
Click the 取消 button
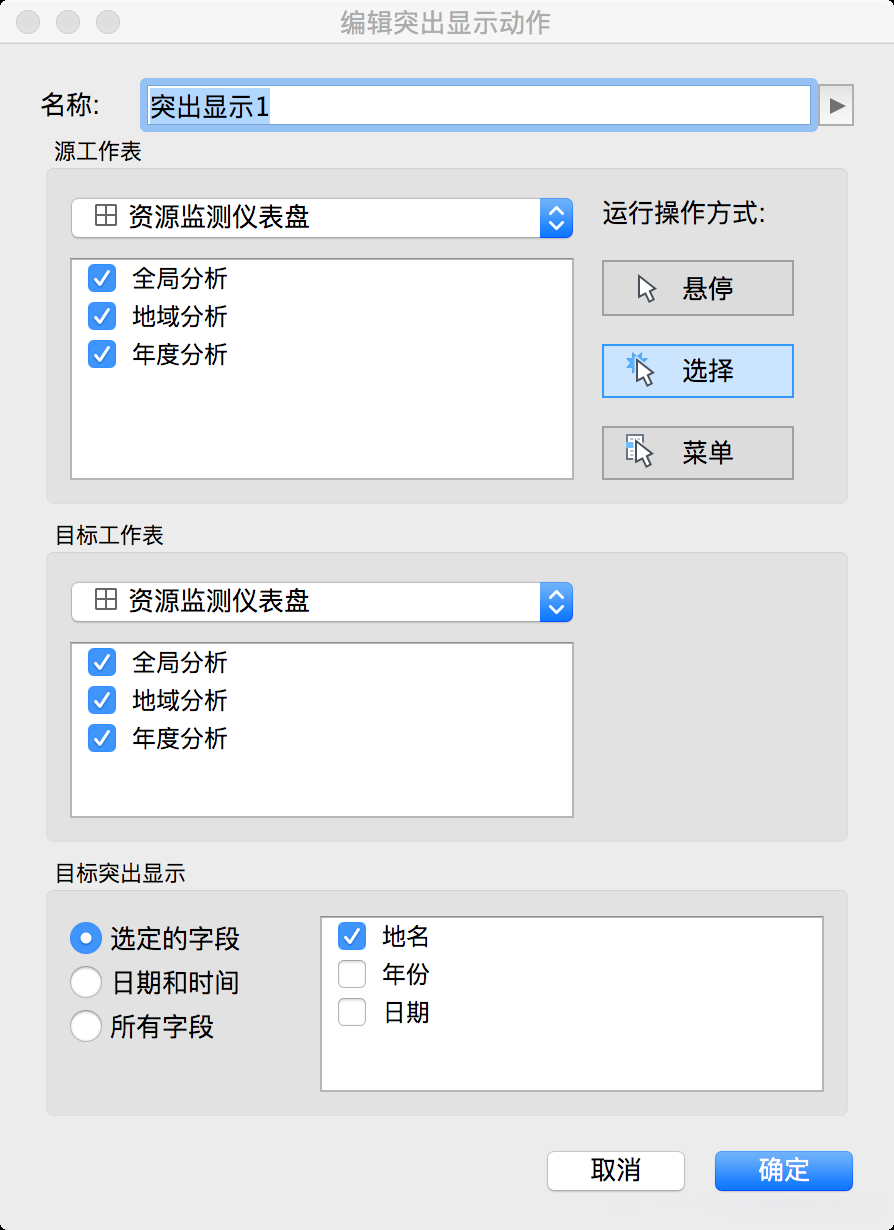click(615, 1171)
